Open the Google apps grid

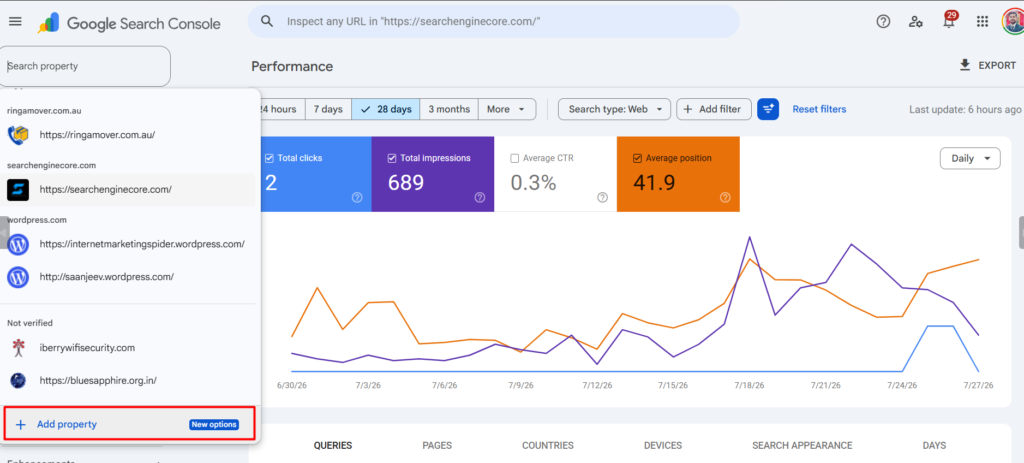point(982,22)
